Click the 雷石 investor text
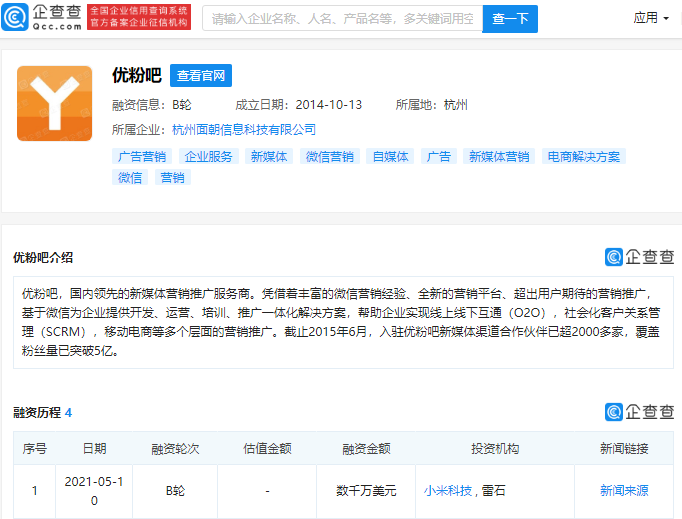This screenshot has width=682, height=519. (493, 491)
